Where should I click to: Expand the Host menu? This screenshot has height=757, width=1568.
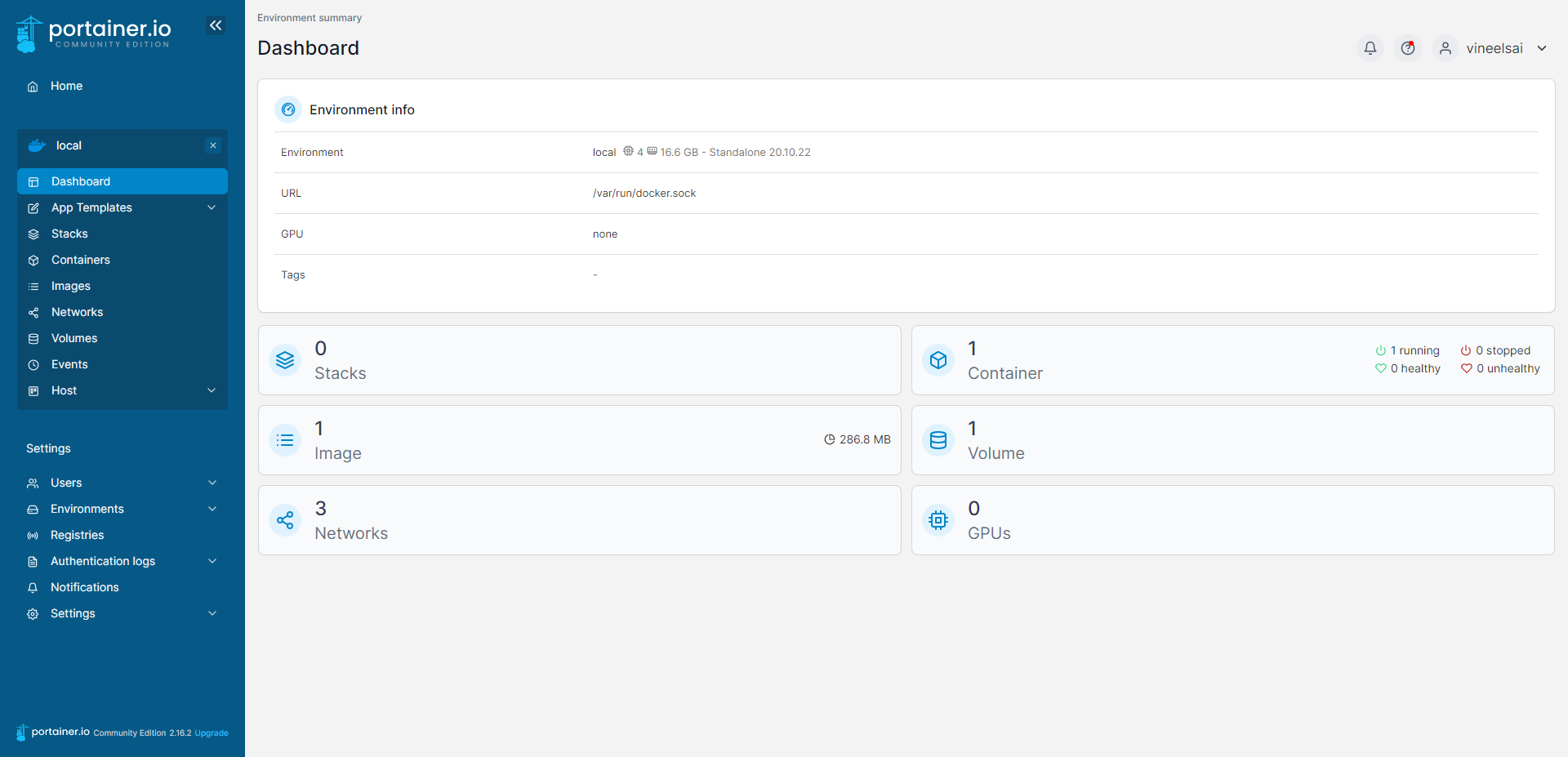point(63,390)
